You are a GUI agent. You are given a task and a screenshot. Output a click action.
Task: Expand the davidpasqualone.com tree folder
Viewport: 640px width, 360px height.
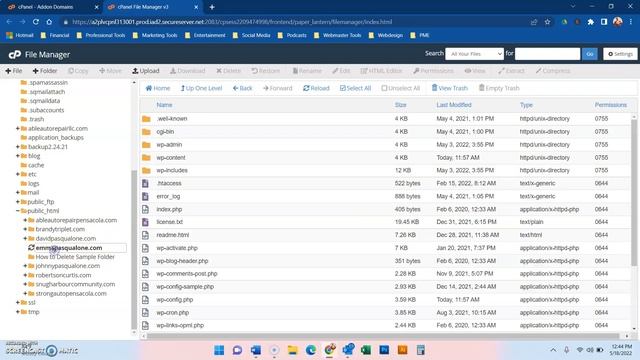click(25, 238)
